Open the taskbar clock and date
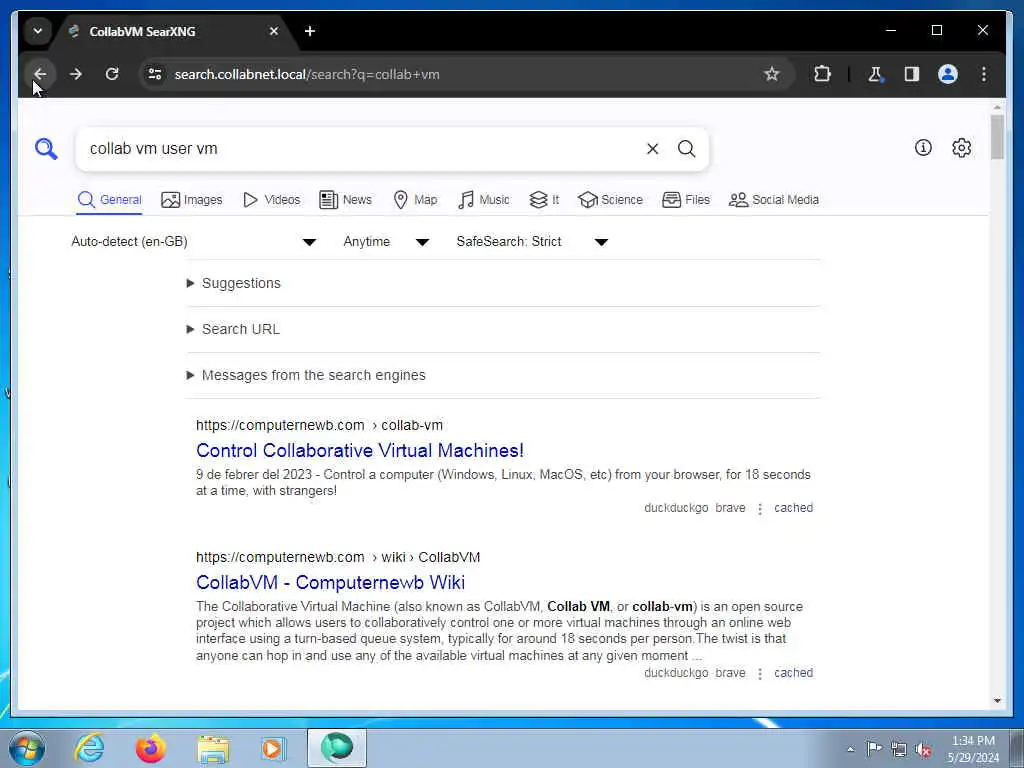This screenshot has height=768, width=1024. coord(973,749)
